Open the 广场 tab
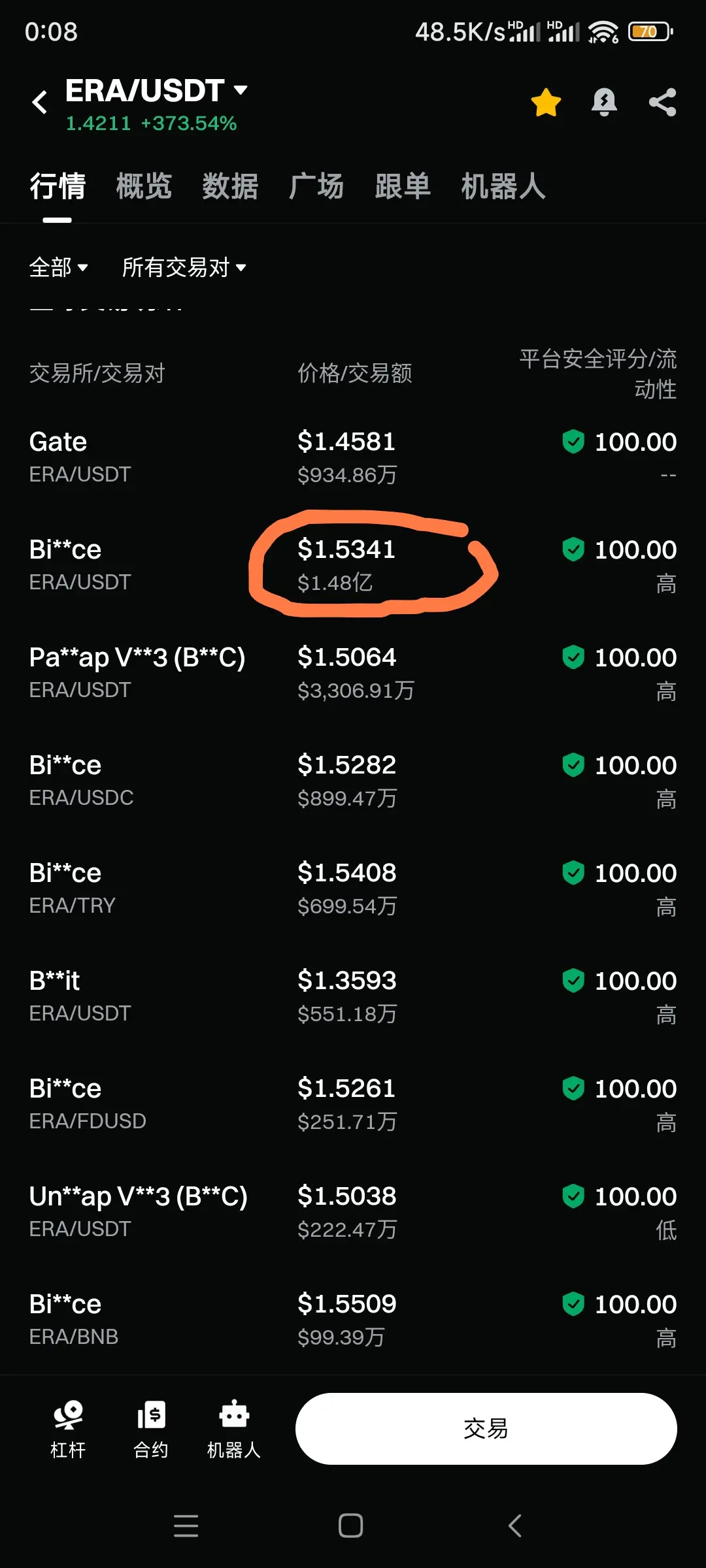The width and height of the screenshot is (706, 1568). [x=316, y=186]
